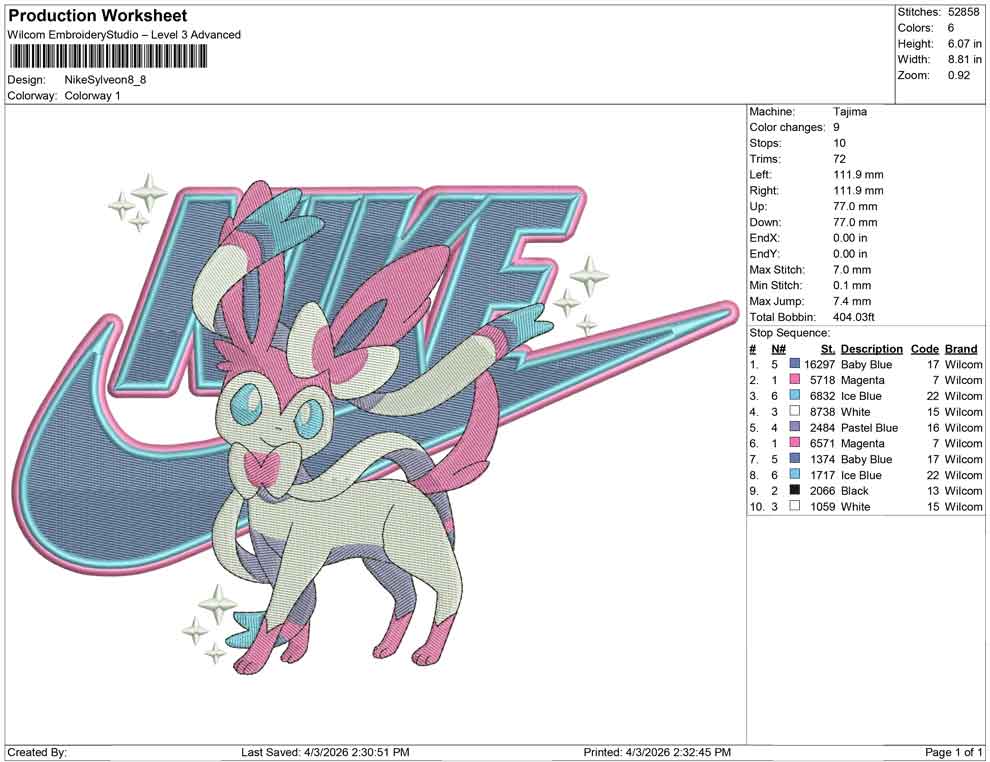The image size is (990, 762).
Task: Click the Description column header
Action: pos(870,348)
